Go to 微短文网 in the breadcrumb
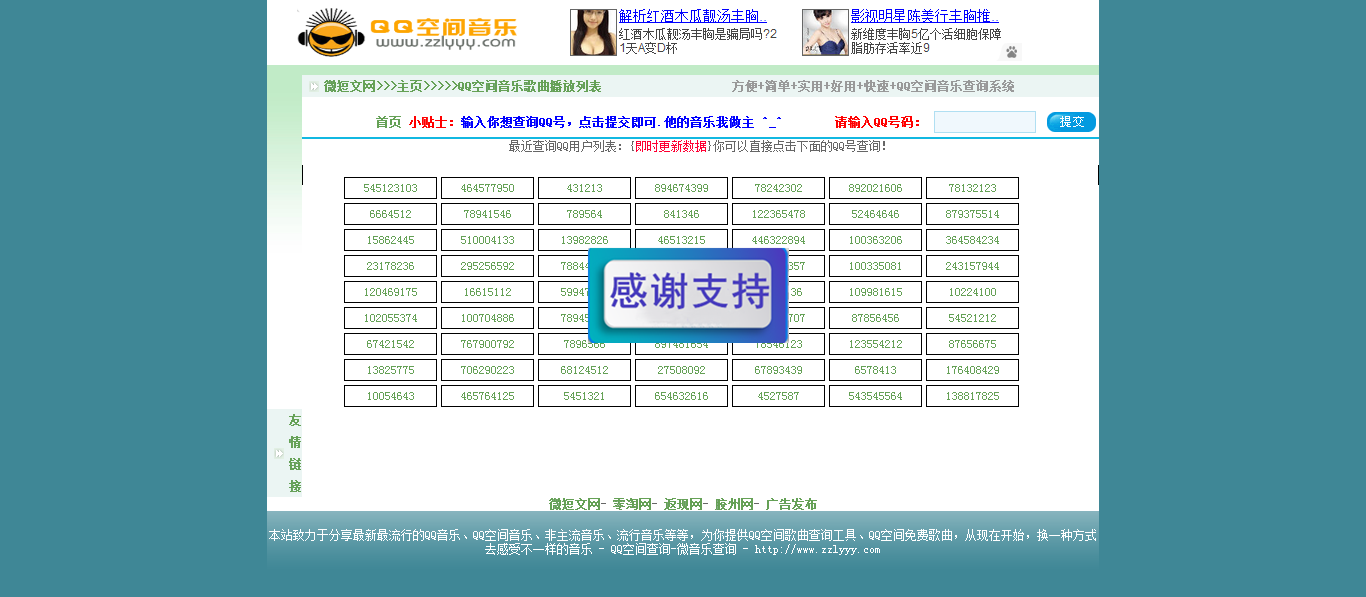Viewport: 1366px width, 597px height. (x=350, y=87)
